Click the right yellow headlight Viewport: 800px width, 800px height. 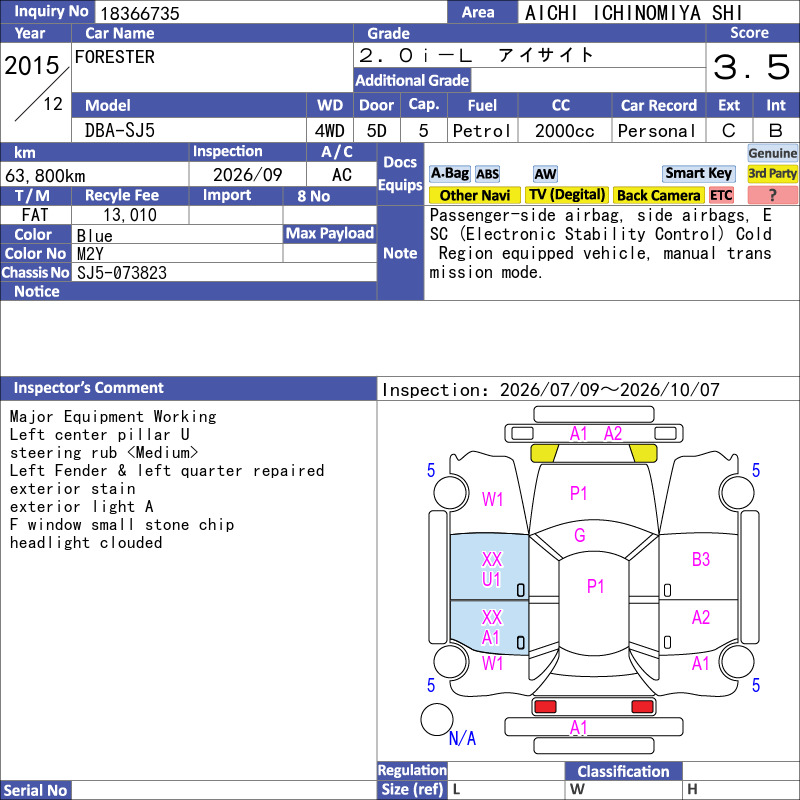coord(643,453)
